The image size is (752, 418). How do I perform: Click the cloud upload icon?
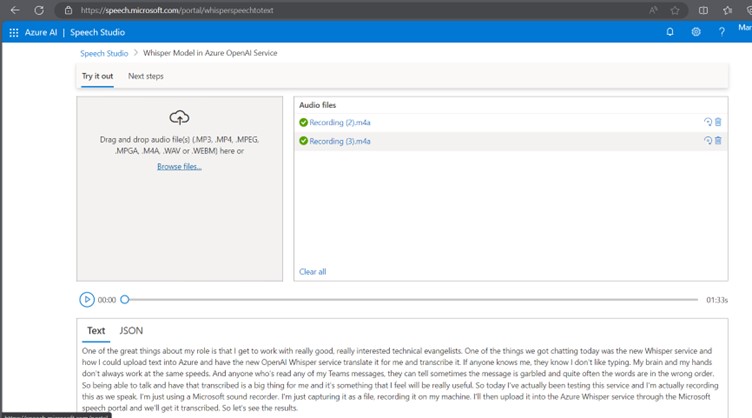pos(179,117)
